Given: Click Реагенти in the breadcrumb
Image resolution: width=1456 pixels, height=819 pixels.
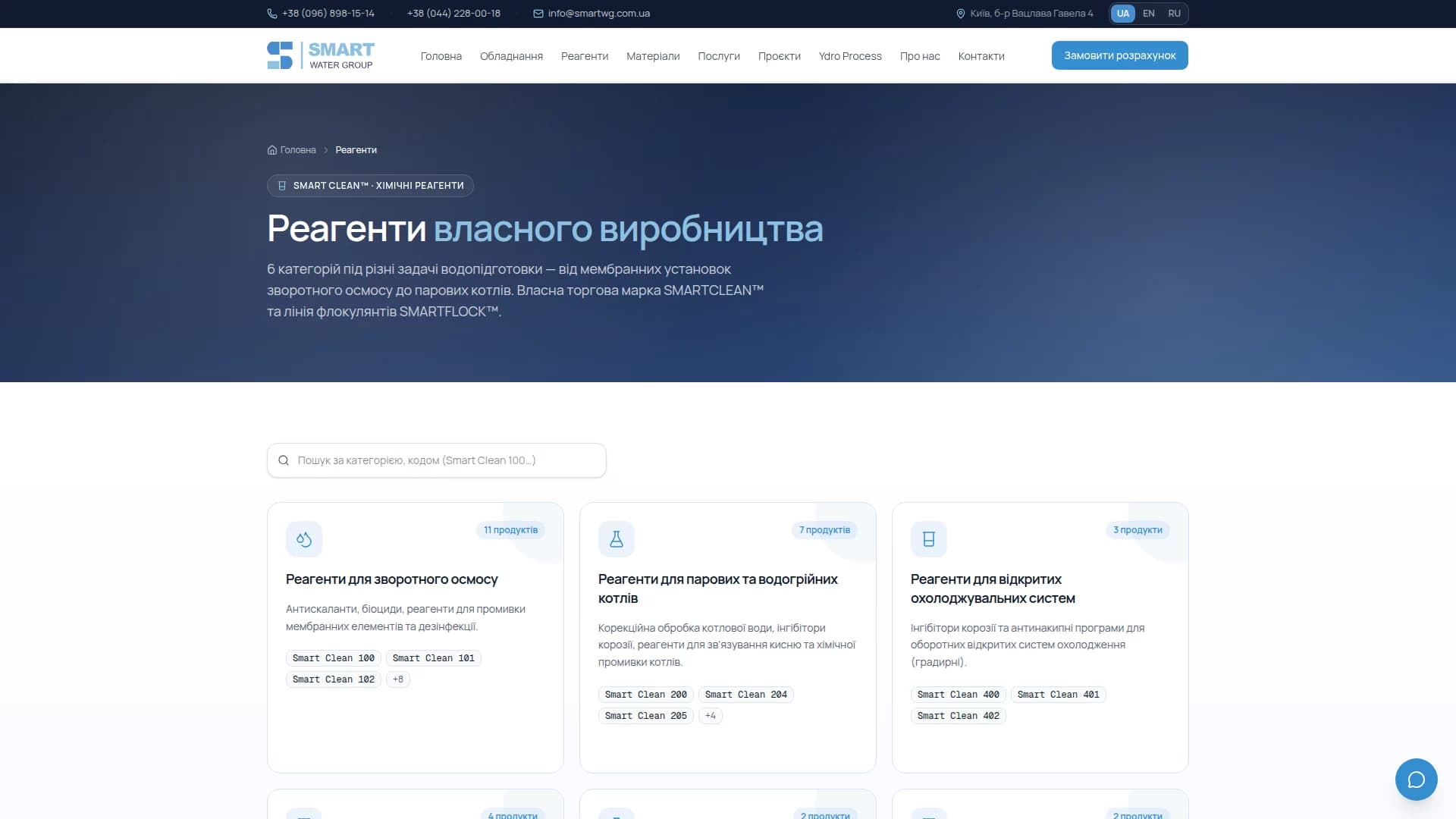Looking at the screenshot, I should [356, 150].
